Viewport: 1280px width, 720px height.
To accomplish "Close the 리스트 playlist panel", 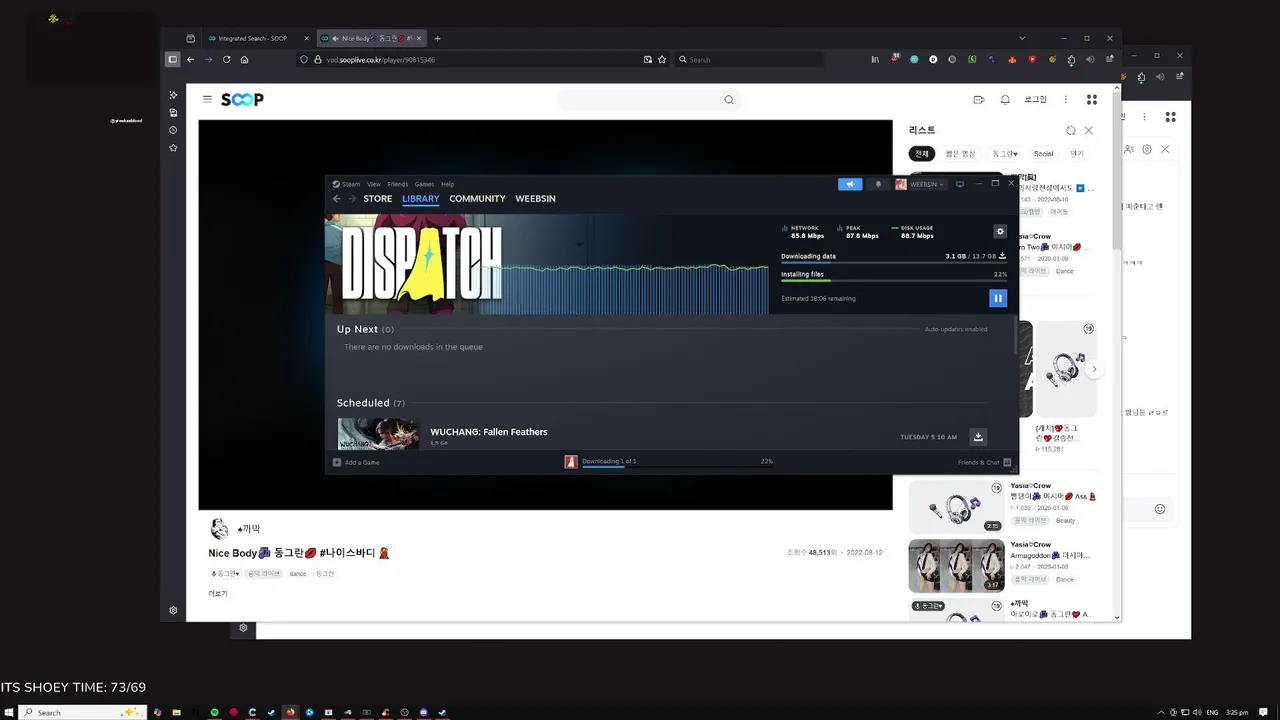I will (1089, 130).
